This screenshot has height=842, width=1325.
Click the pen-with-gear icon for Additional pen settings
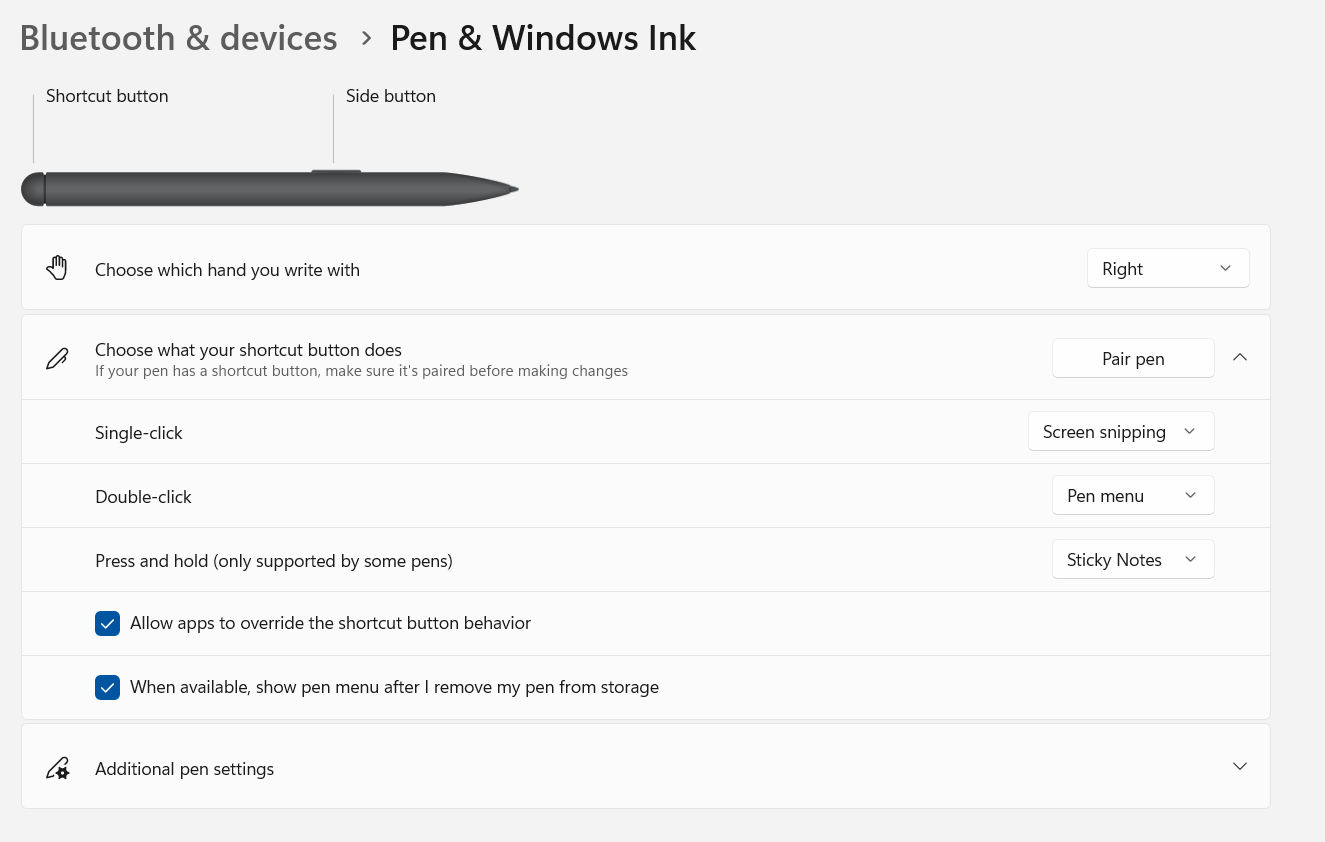[57, 768]
